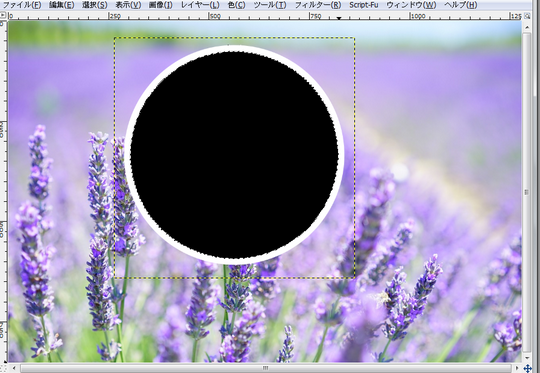This screenshot has width=540, height=373.
Task: Click the horizontal scrollbar right arrow
Action: pyautogui.click(x=517, y=369)
